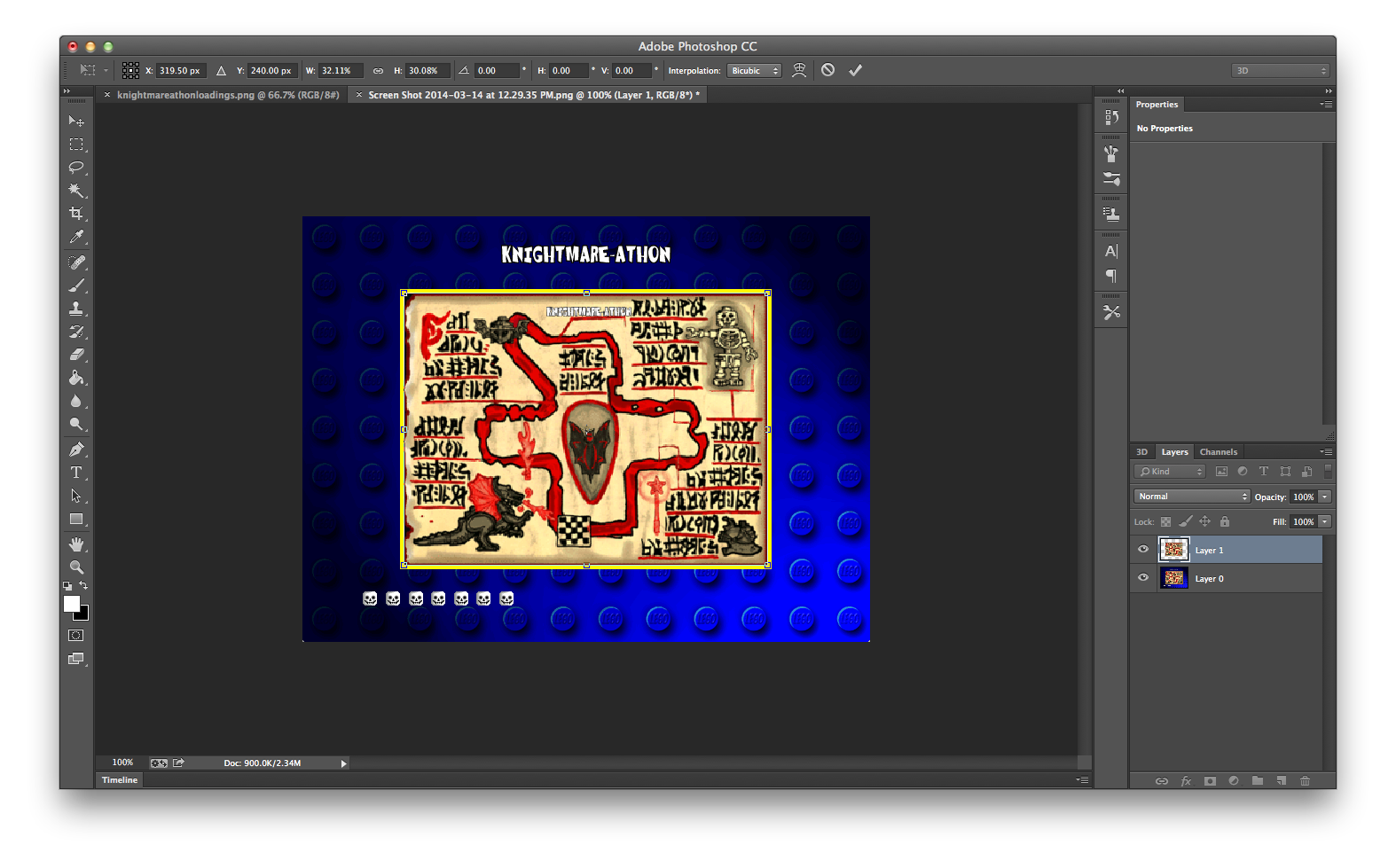The width and height of the screenshot is (1396, 868).
Task: Expand the status bar info arrow
Action: 343,763
